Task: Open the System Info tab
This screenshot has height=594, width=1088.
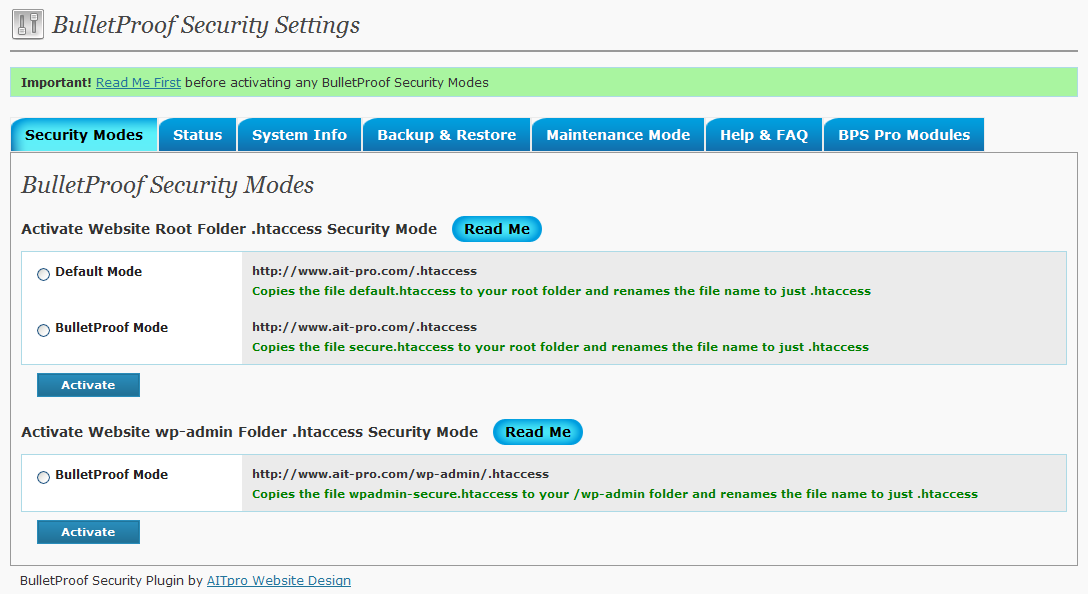Action: click(x=299, y=135)
